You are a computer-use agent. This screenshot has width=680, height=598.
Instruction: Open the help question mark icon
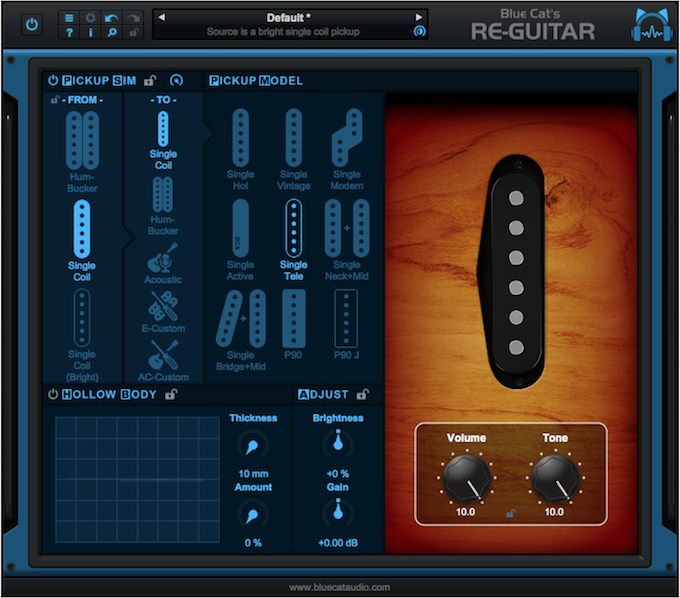[69, 32]
